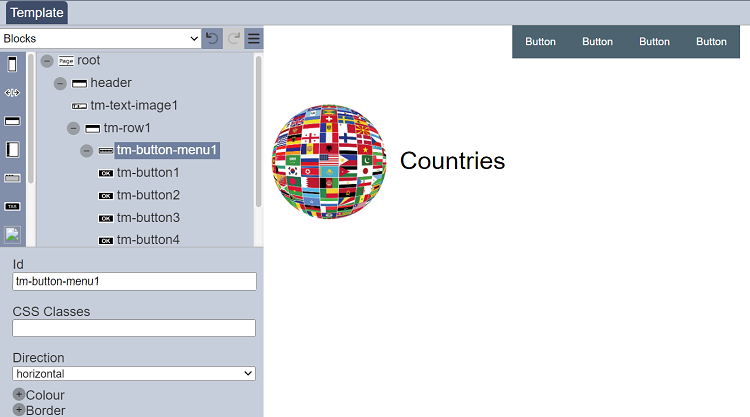The image size is (750, 417).
Task: Select tm-button3 in the tree
Action: 148,218
